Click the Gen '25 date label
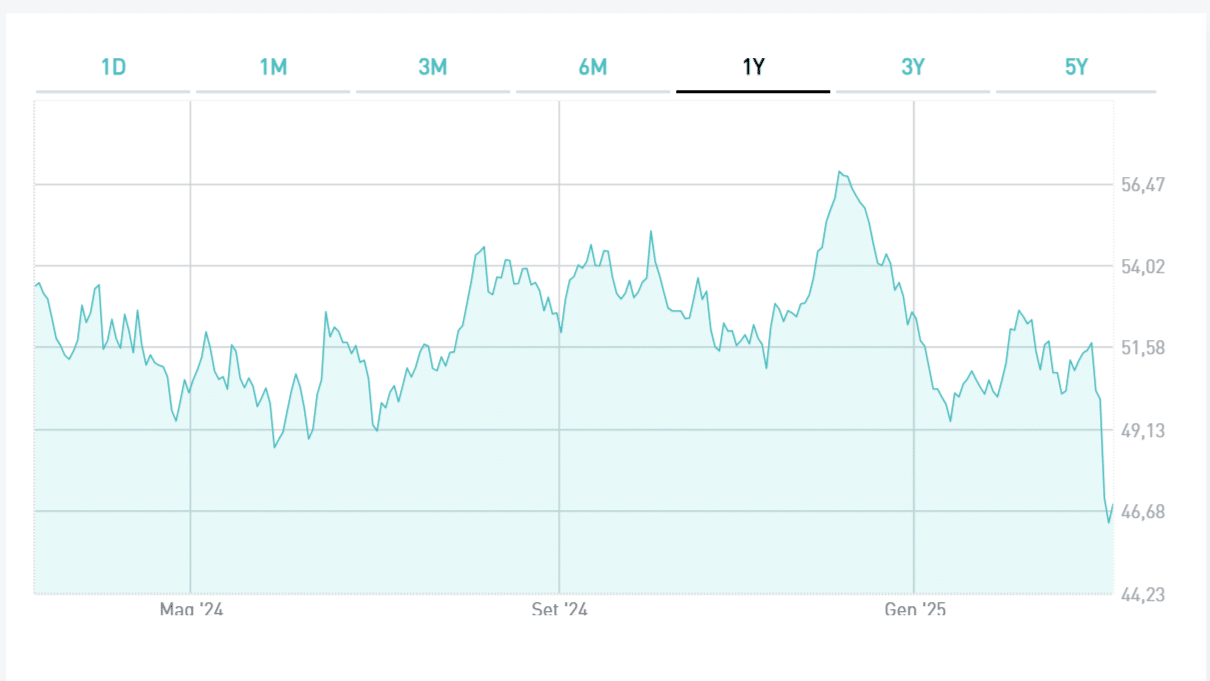1210x681 pixels. (914, 608)
